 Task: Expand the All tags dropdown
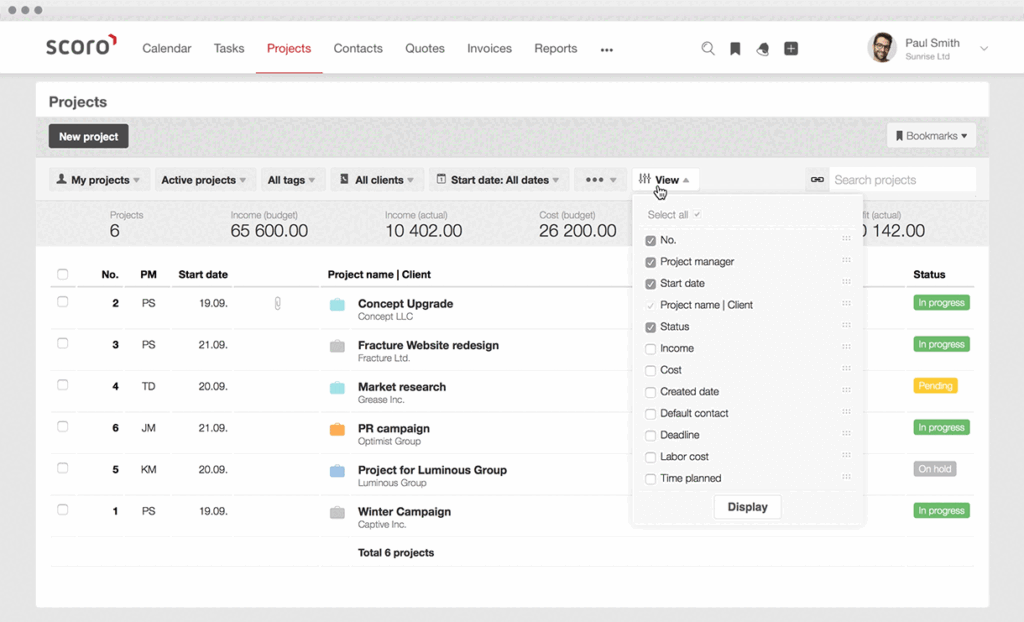point(292,180)
